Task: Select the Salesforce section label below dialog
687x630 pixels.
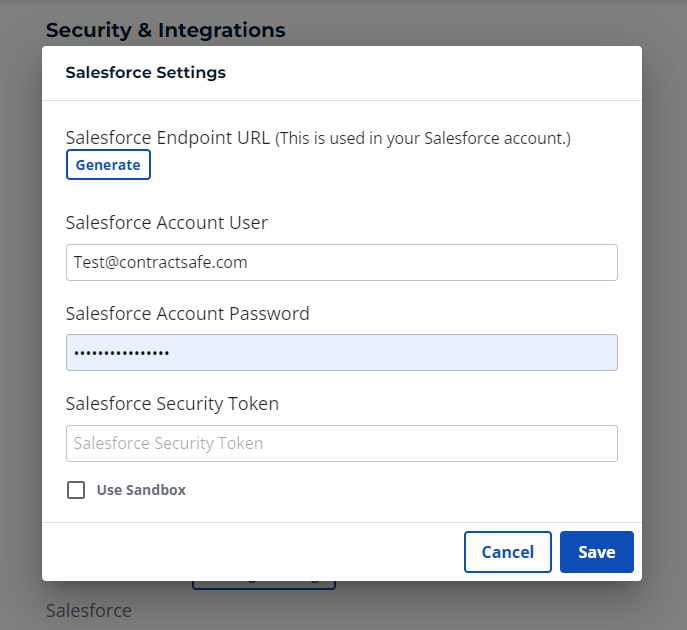Action: 89,610
